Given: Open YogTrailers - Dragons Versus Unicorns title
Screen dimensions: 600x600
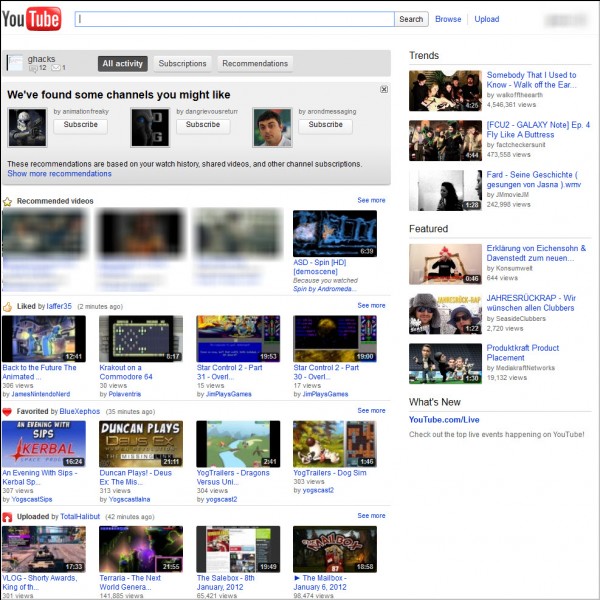Looking at the screenshot, I should 233,477.
